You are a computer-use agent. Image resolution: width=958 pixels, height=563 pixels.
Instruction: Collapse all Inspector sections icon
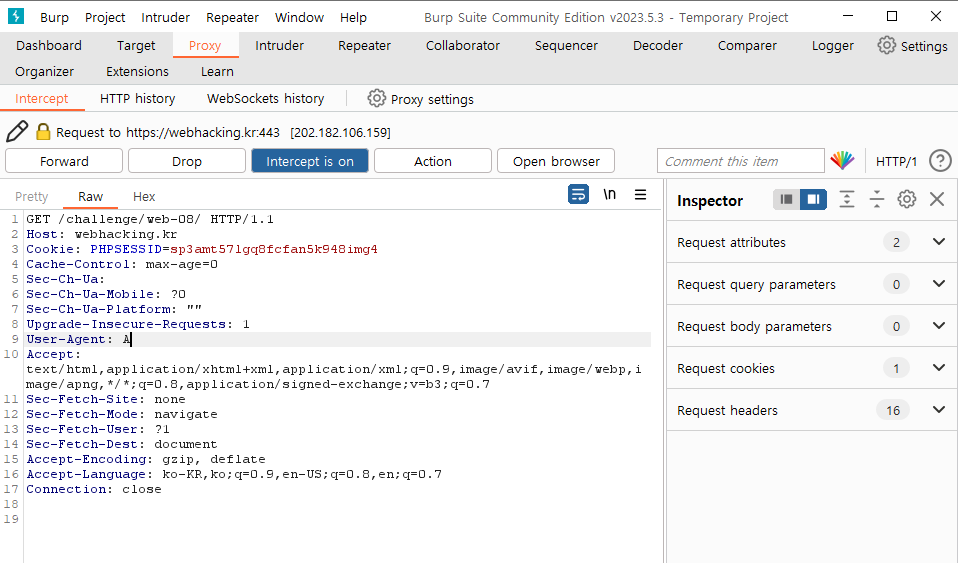tap(877, 199)
